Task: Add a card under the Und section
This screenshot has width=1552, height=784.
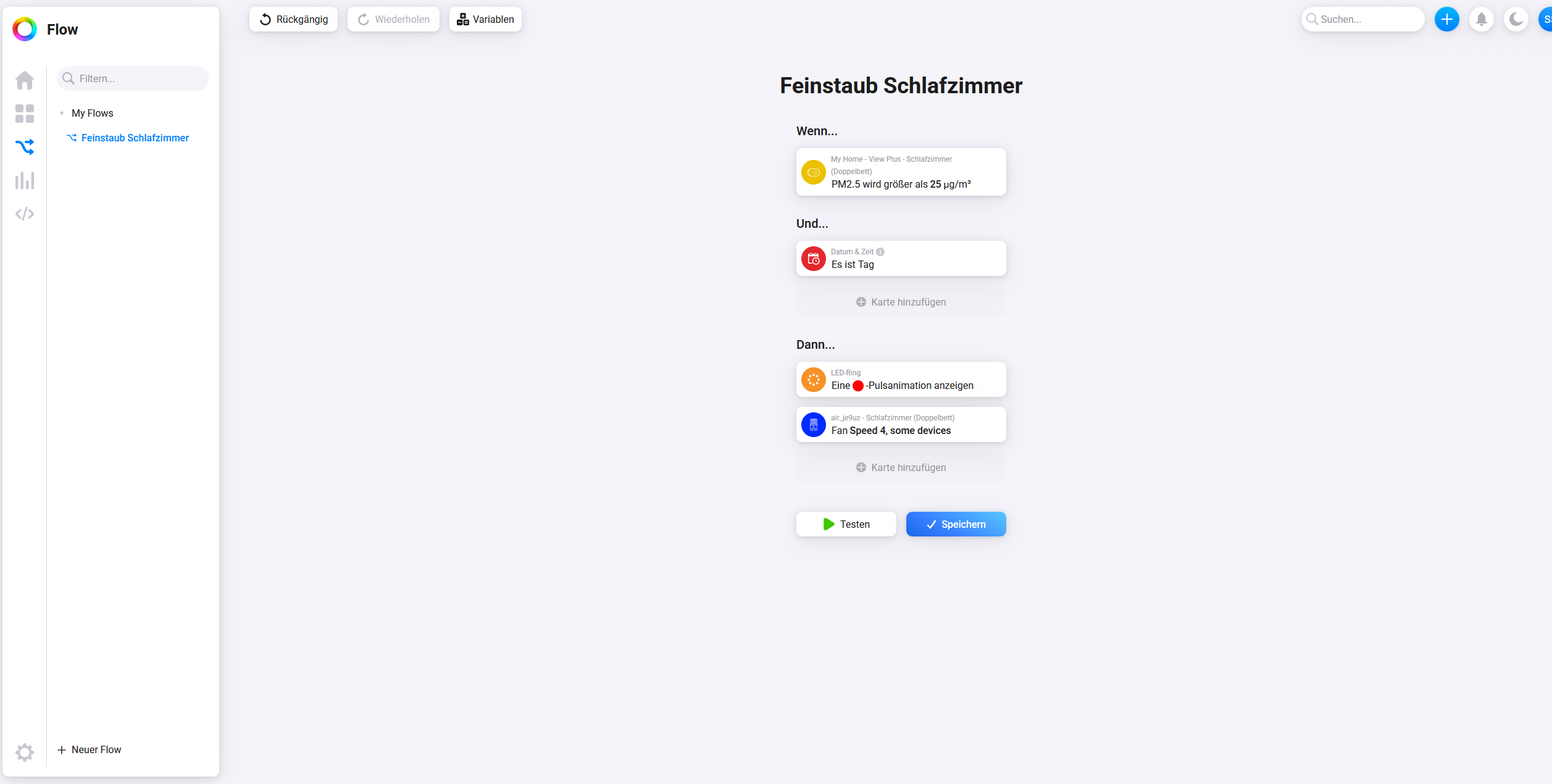Action: point(901,302)
